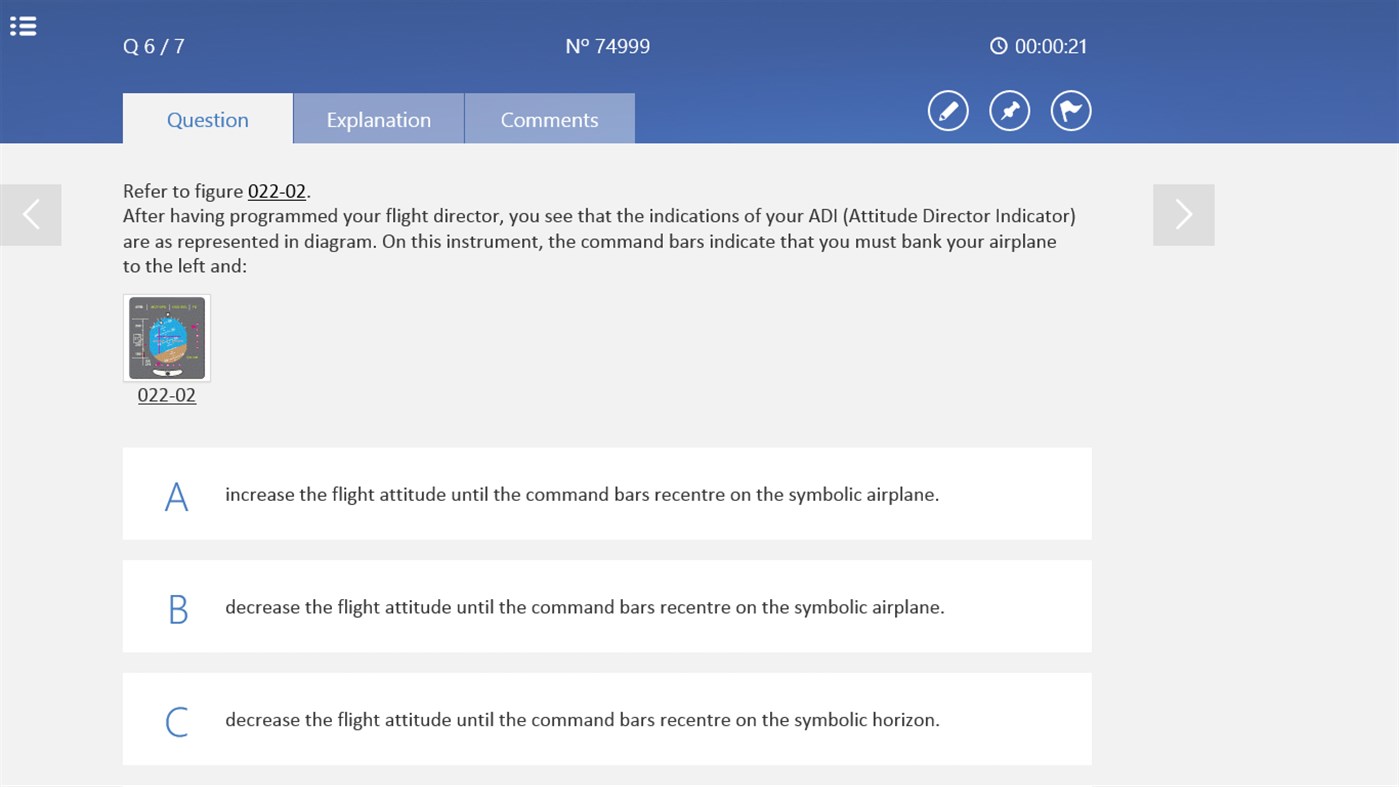This screenshot has width=1399, height=787.
Task: Advance to the next question arrow
Action: pyautogui.click(x=1183, y=214)
